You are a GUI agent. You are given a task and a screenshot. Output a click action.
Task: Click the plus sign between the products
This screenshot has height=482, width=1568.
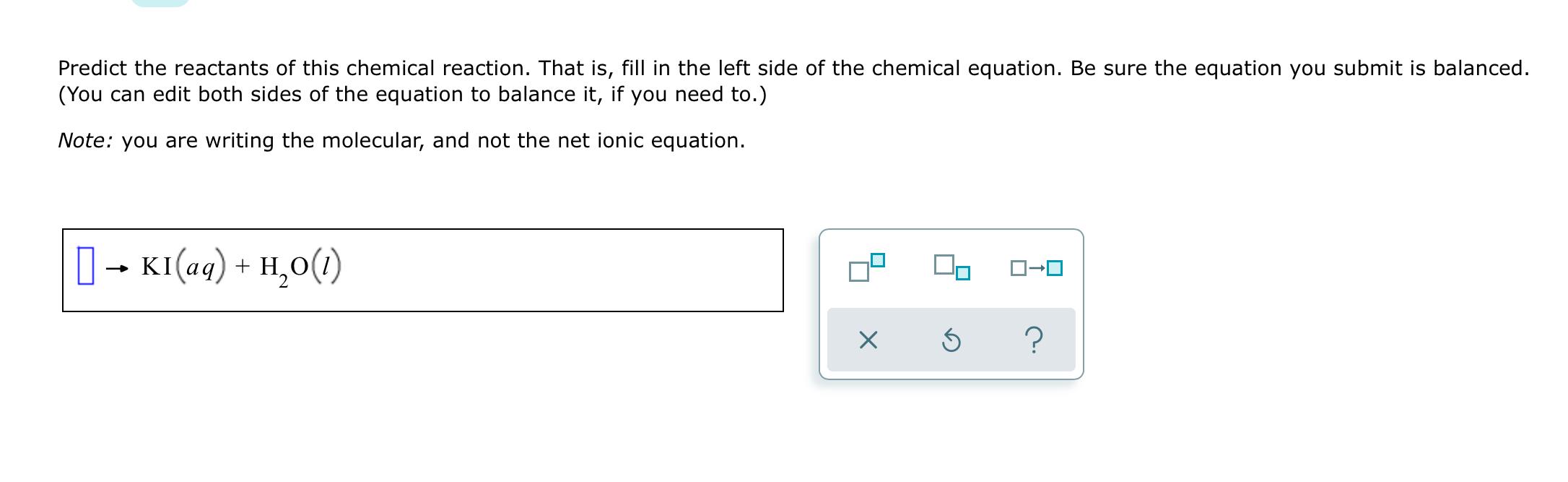pos(243,267)
